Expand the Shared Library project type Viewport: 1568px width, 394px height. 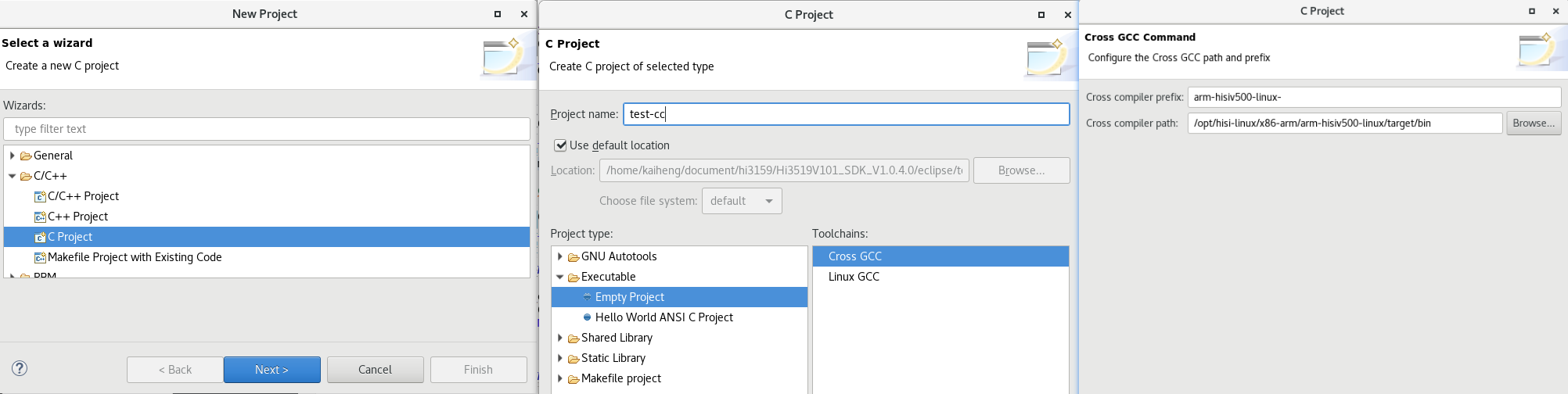(559, 338)
